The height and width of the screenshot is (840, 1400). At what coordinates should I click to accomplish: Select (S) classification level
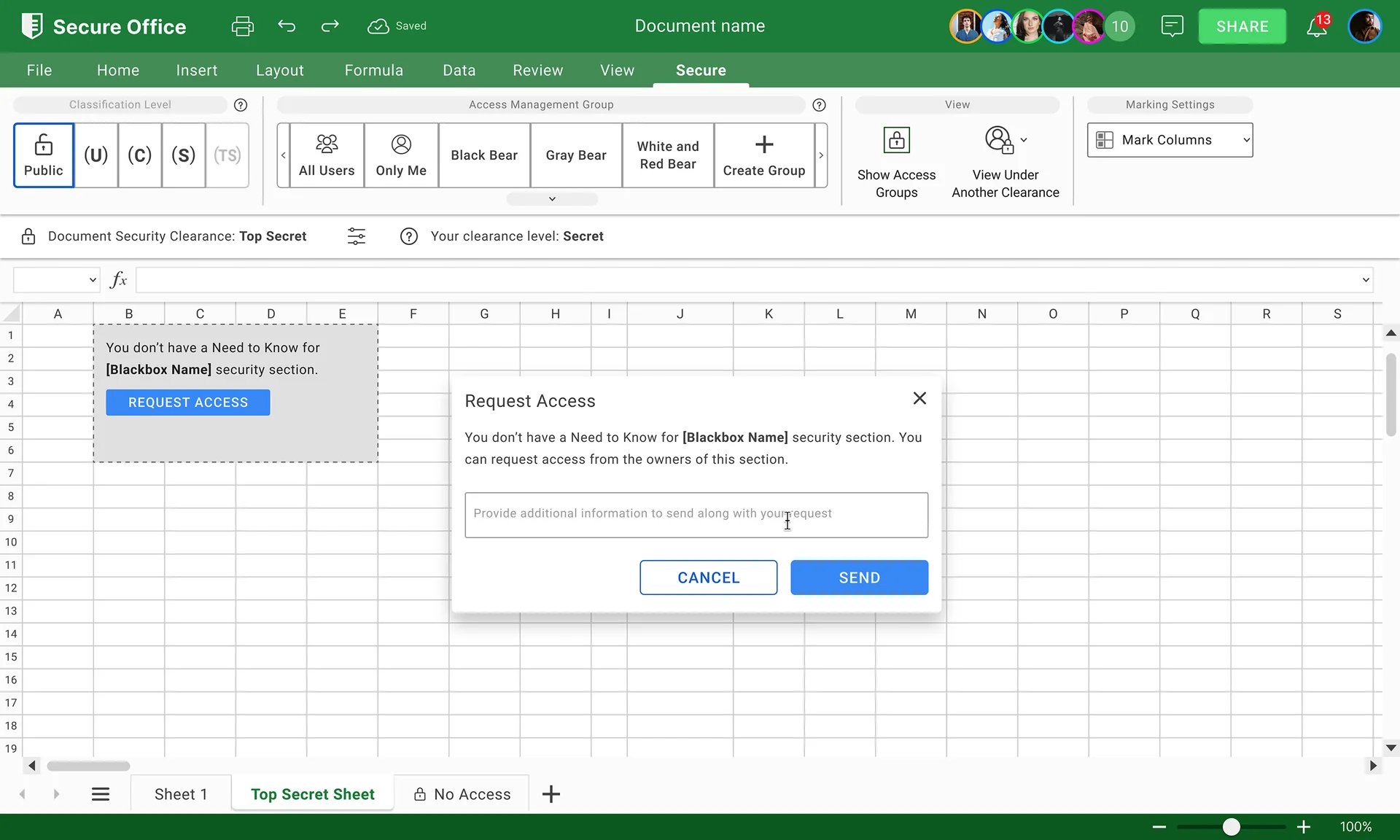(x=183, y=155)
